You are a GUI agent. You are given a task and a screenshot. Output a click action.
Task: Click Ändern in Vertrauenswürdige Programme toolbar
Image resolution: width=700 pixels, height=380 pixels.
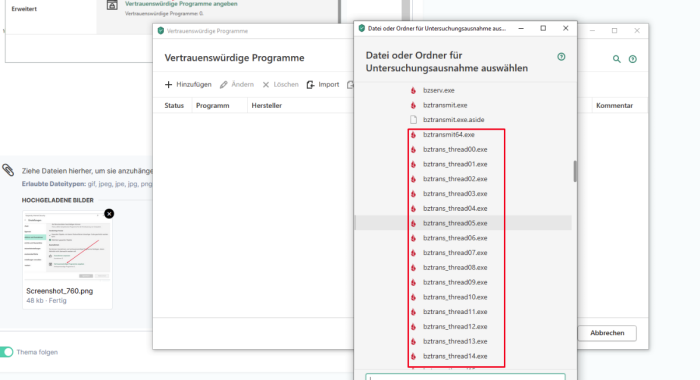[237, 84]
